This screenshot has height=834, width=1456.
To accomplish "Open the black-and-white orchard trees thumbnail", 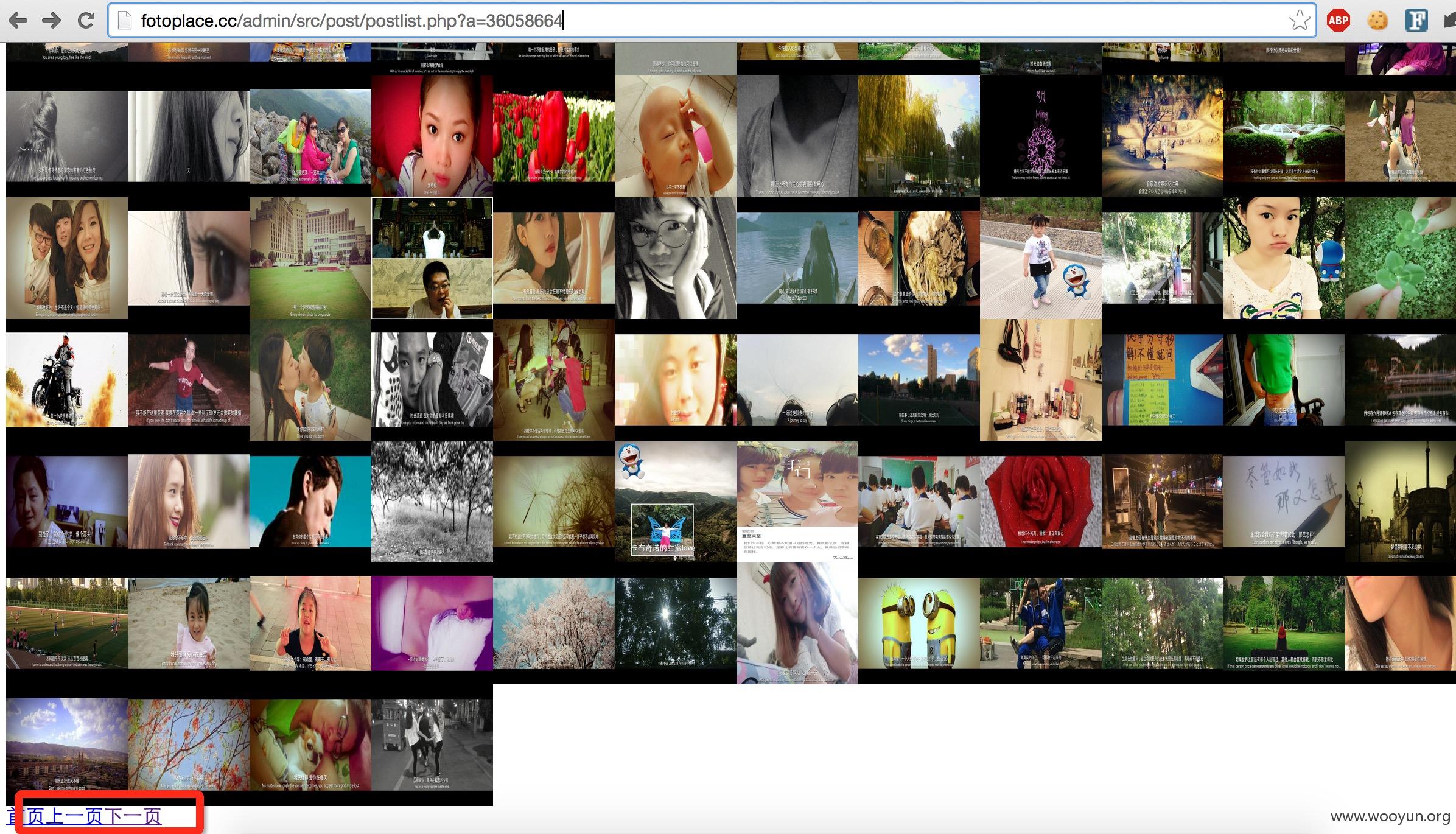I will (432, 502).
